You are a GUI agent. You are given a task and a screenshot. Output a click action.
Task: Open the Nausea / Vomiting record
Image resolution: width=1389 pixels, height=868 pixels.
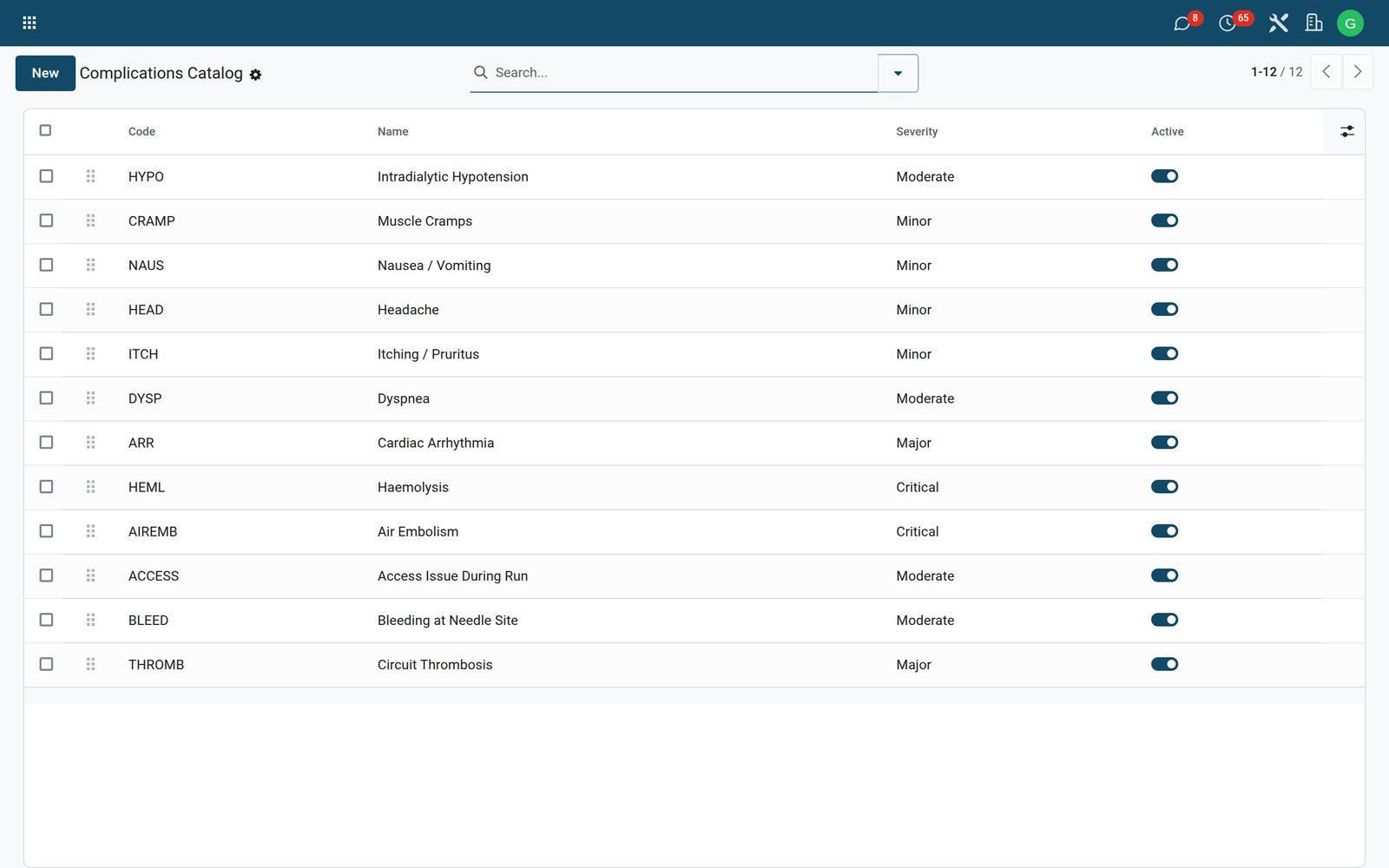pos(434,266)
